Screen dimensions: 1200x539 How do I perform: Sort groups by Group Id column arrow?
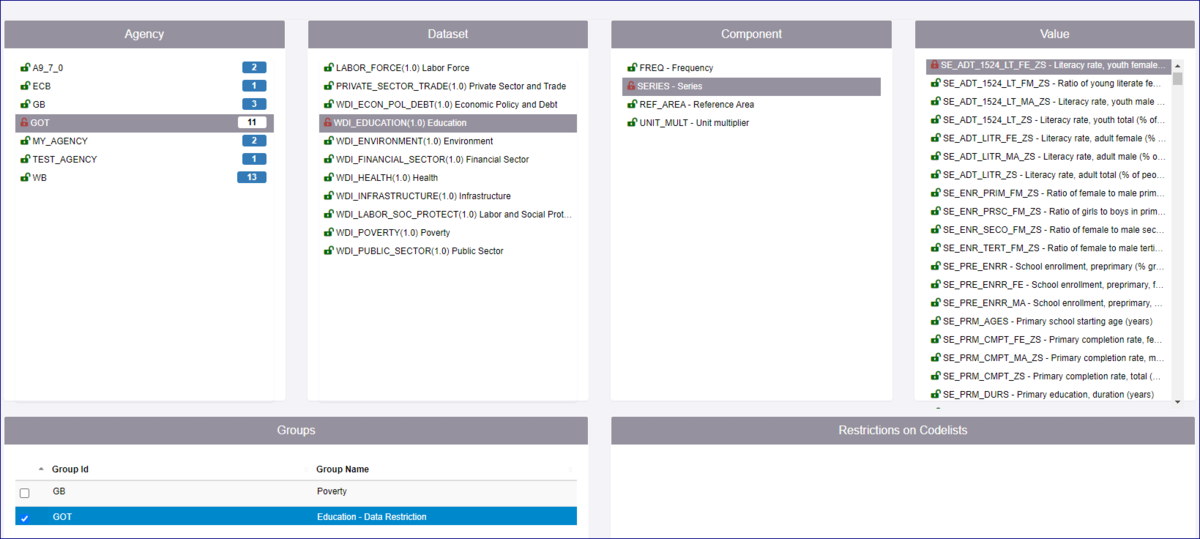pyautogui.click(x=41, y=469)
